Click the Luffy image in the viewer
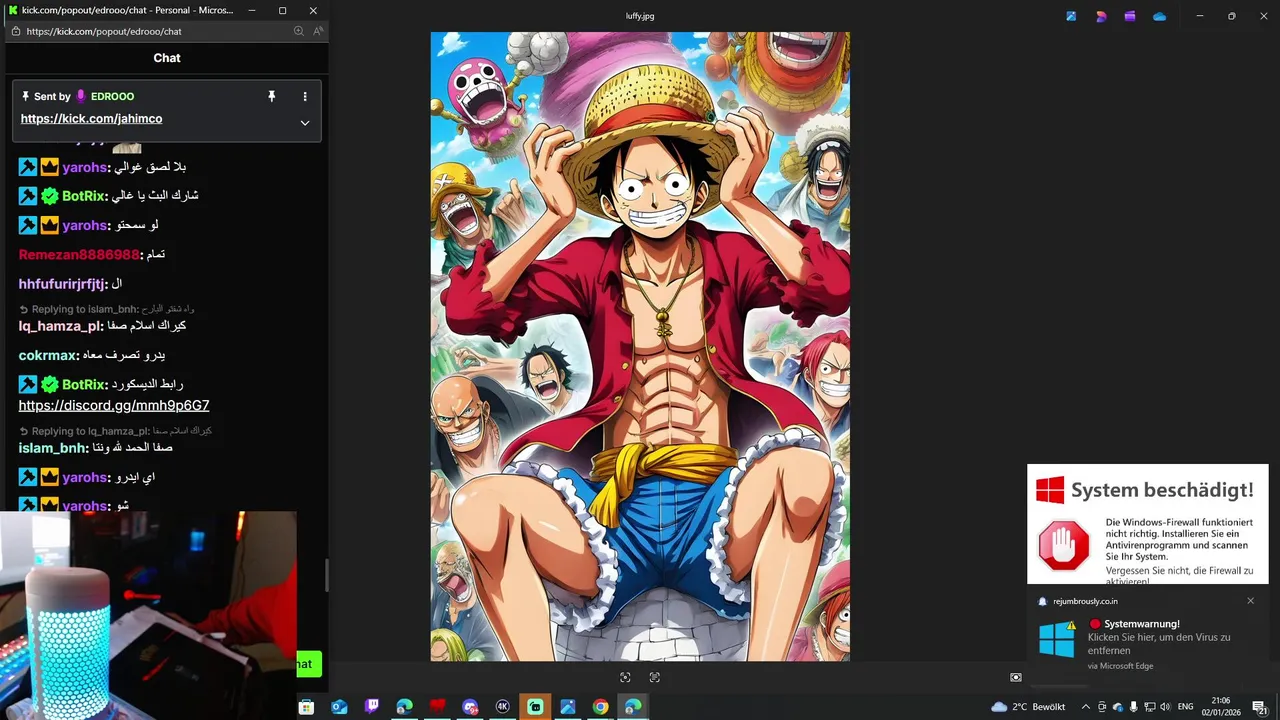Screen dimensions: 1280x720 coord(640,346)
